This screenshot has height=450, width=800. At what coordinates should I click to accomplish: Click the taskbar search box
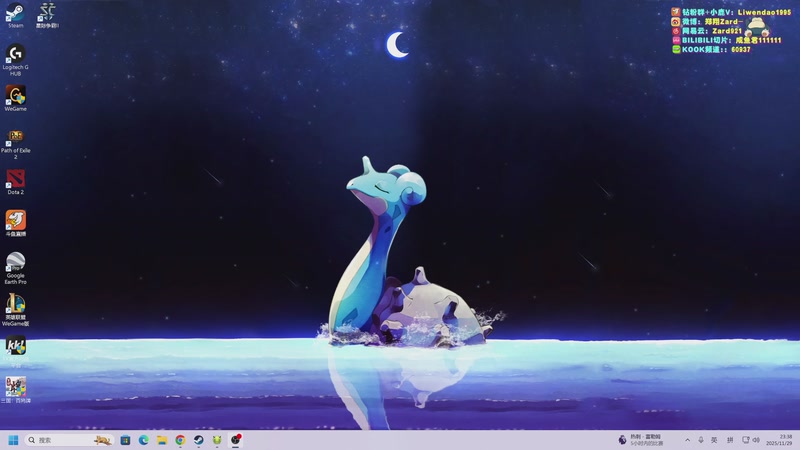point(69,440)
